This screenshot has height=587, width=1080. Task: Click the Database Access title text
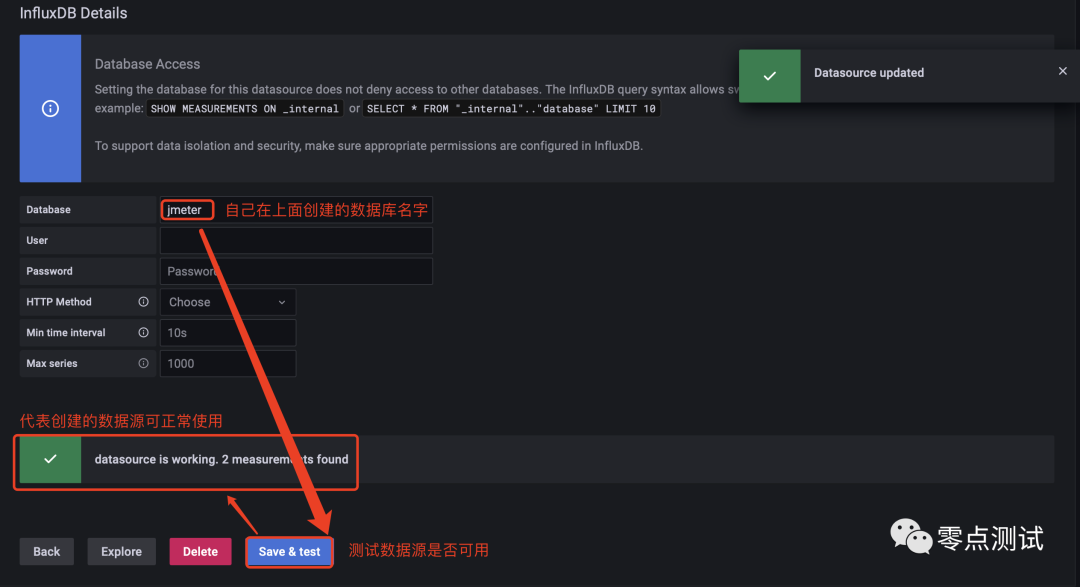coord(147,64)
